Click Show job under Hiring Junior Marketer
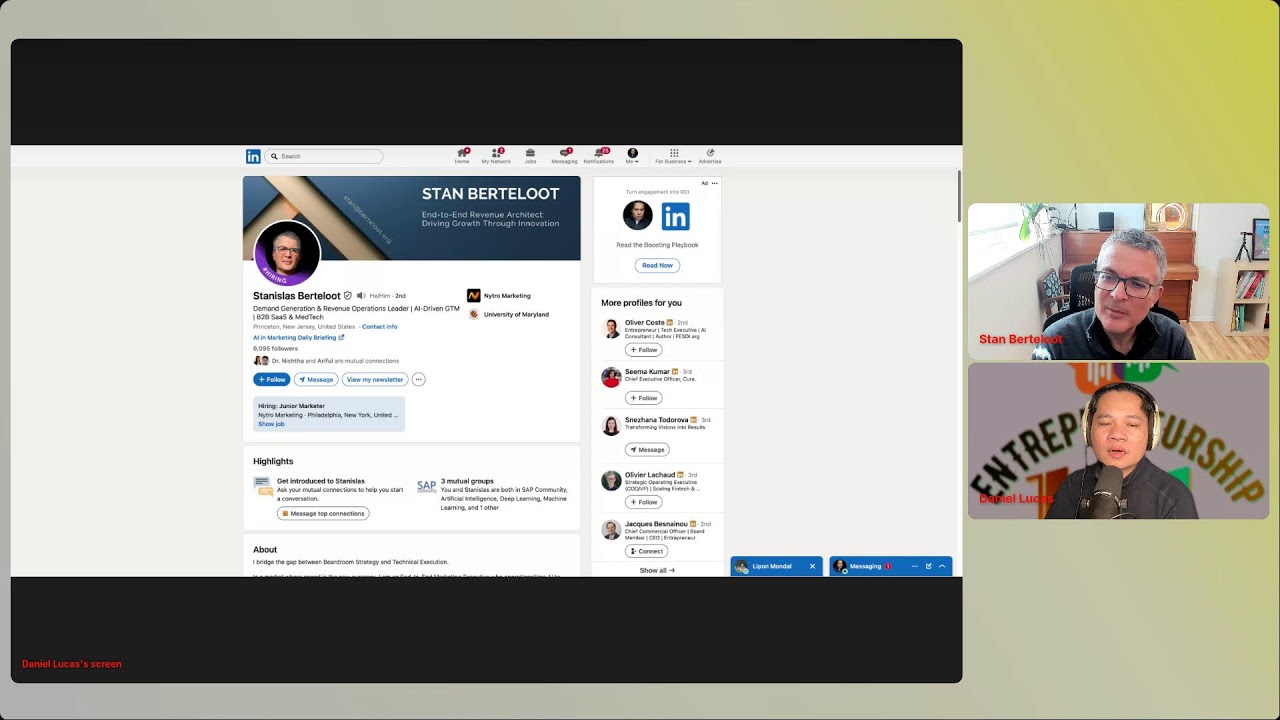1280x720 pixels. click(271, 424)
